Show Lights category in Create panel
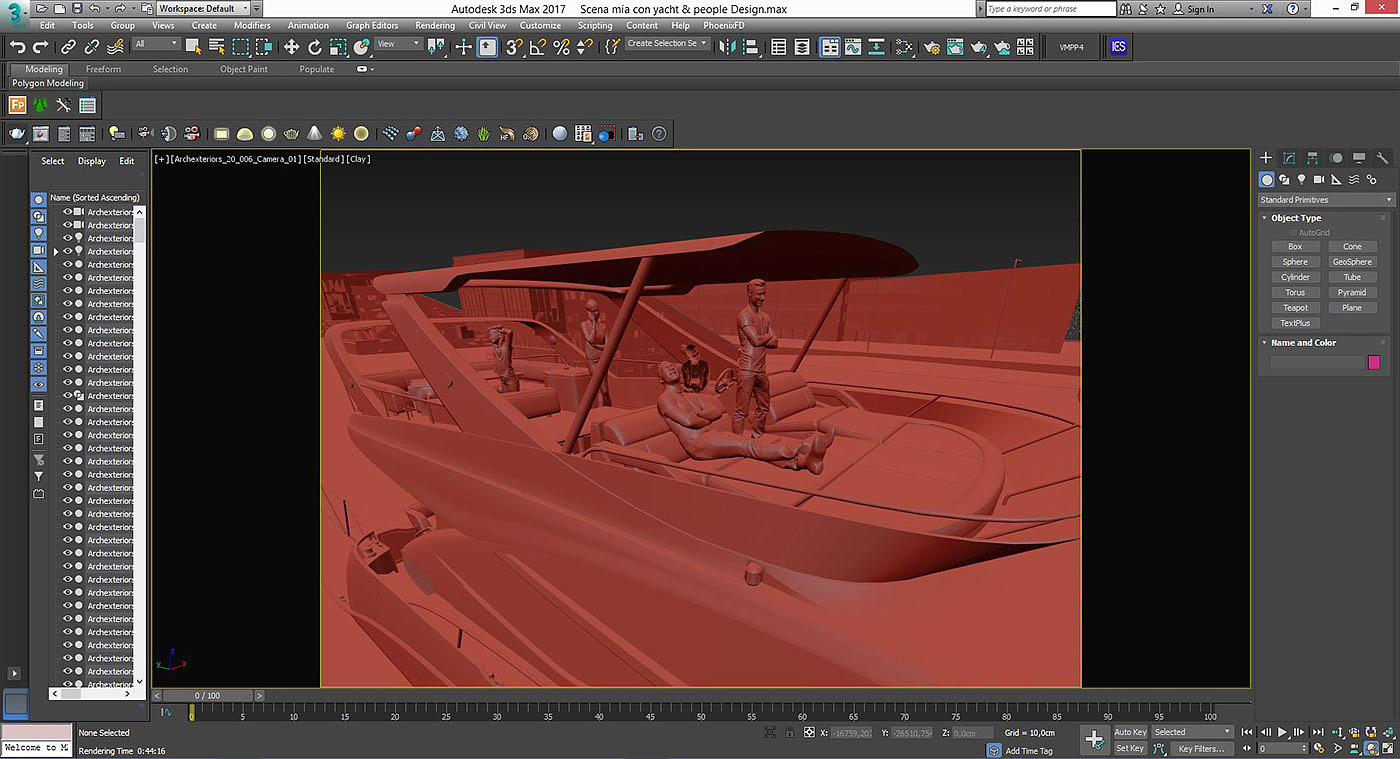The height and width of the screenshot is (759, 1400). [x=1301, y=179]
